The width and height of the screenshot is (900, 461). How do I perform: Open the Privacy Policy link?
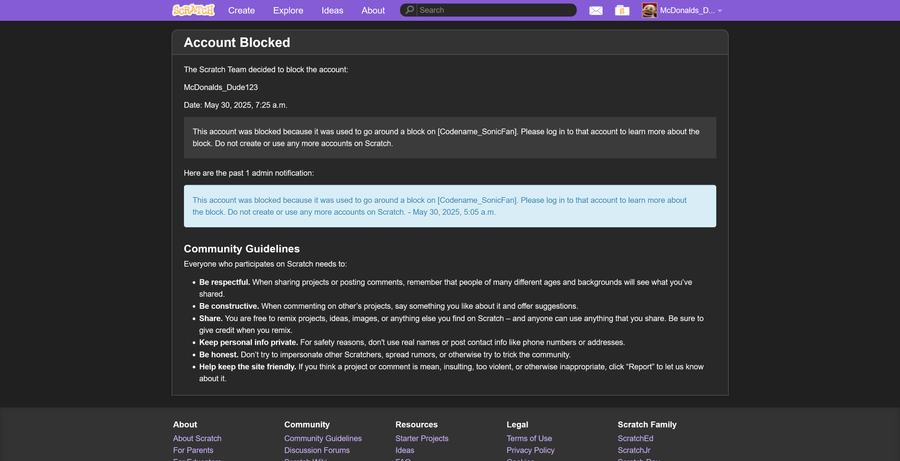[530, 451]
